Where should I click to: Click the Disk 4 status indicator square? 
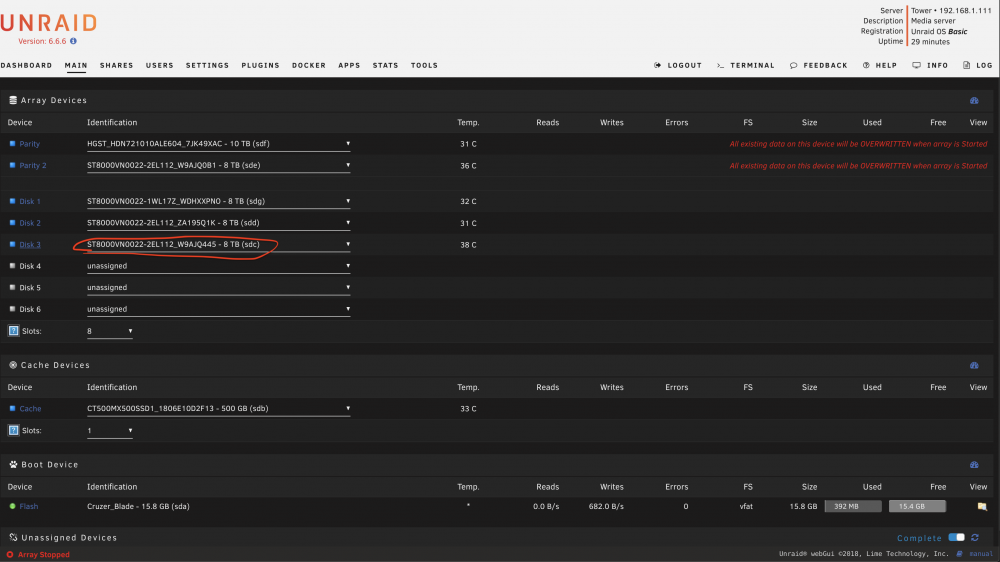[x=12, y=266]
